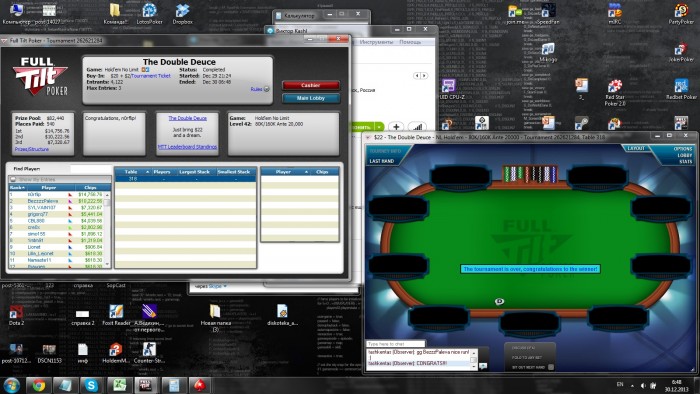Open the tournament Rules link
The height and width of the screenshot is (394, 700).
[x=256, y=89]
